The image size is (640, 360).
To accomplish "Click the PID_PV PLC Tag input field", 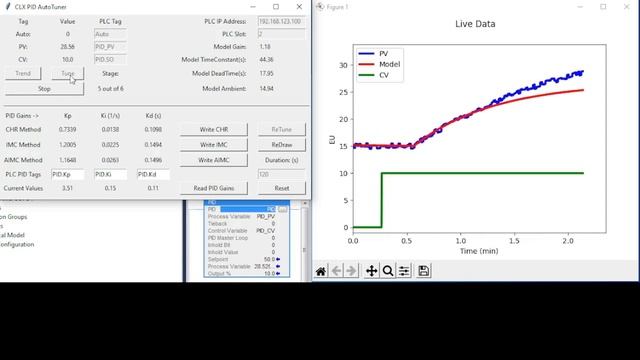I will click(x=110, y=47).
